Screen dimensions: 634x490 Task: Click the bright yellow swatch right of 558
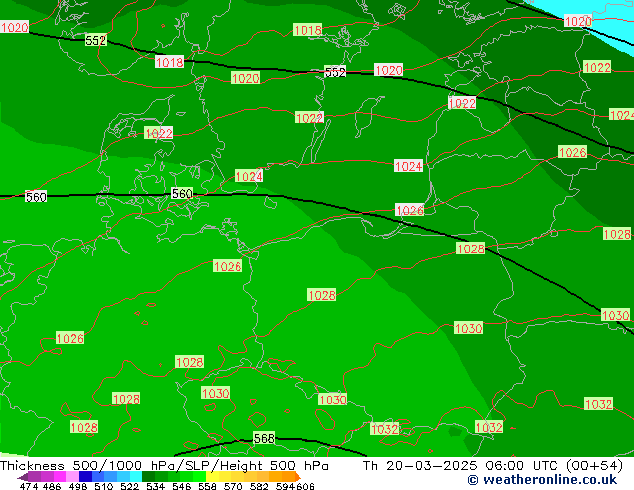click(x=212, y=477)
